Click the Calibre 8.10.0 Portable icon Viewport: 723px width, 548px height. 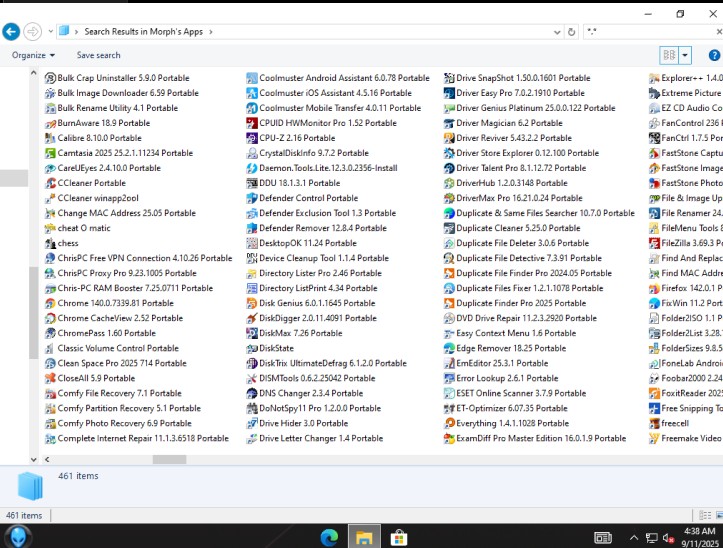(x=50, y=138)
